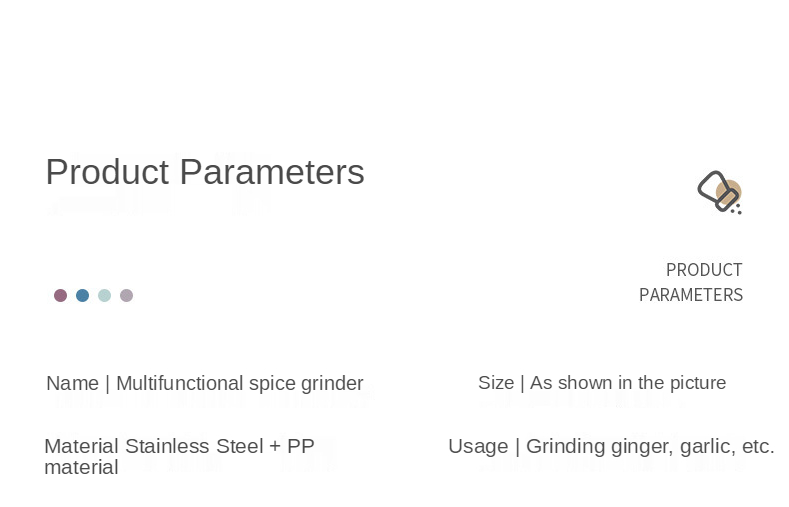This screenshot has height=507, width=789.
Task: Click the small uppercase "PRODUCT" text
Action: click(704, 270)
